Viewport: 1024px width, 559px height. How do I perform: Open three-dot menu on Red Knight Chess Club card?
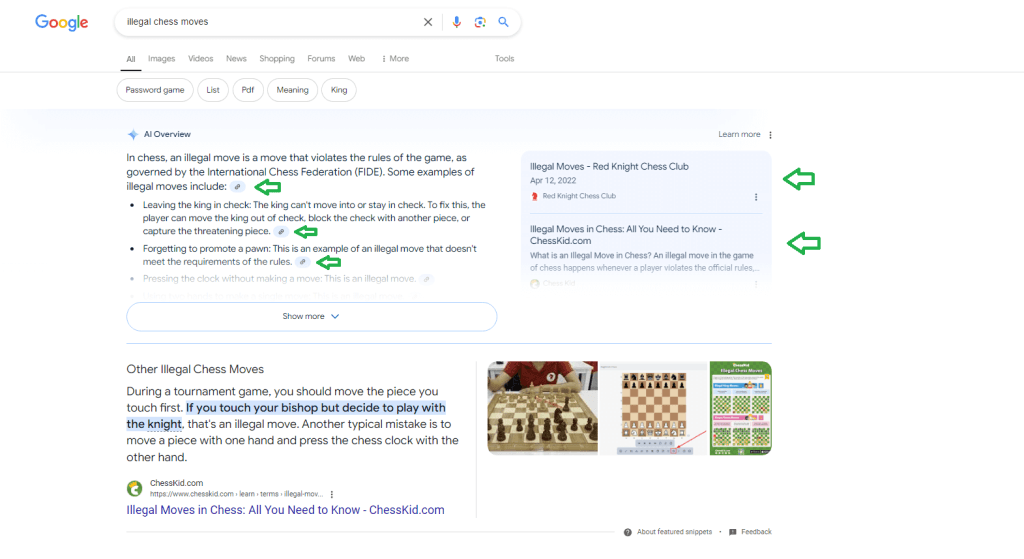click(756, 197)
